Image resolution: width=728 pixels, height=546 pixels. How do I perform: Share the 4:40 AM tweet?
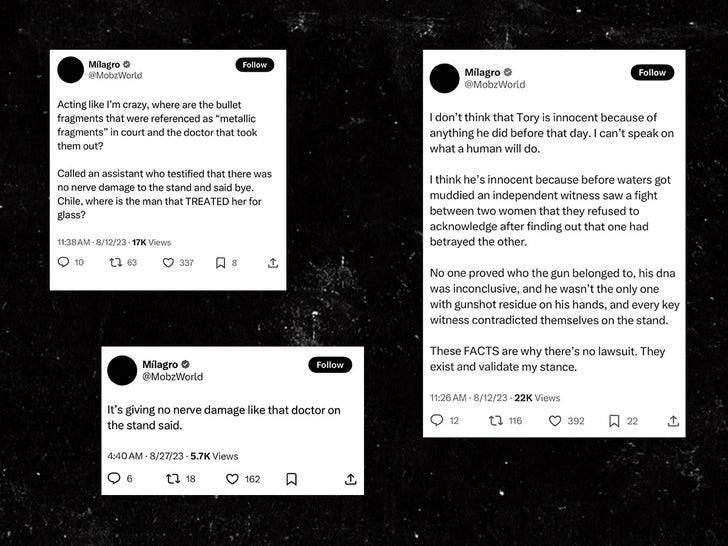pyautogui.click(x=351, y=479)
